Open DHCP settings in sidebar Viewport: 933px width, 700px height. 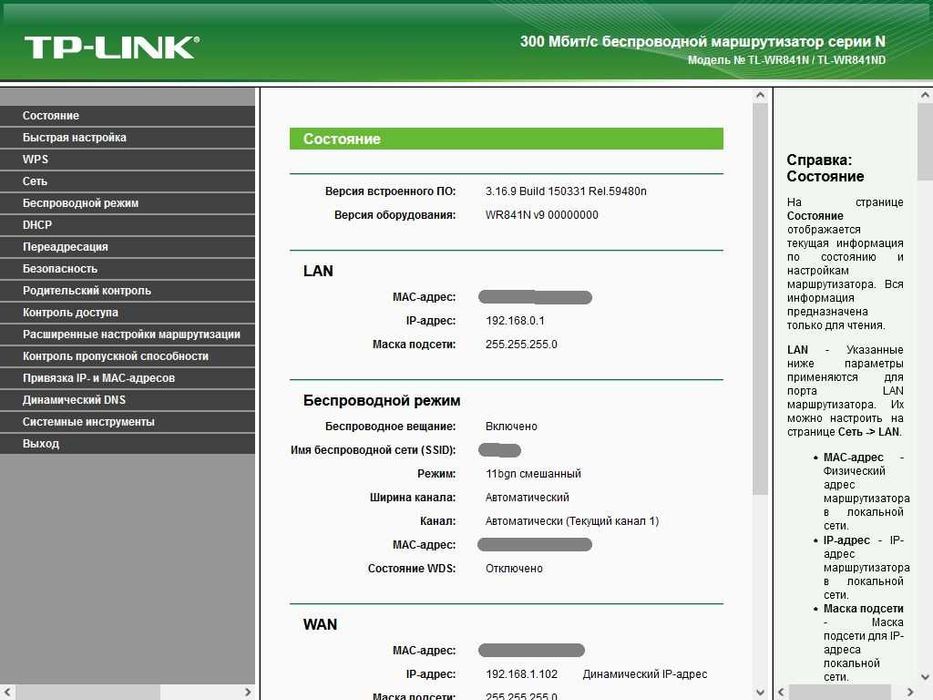point(127,225)
